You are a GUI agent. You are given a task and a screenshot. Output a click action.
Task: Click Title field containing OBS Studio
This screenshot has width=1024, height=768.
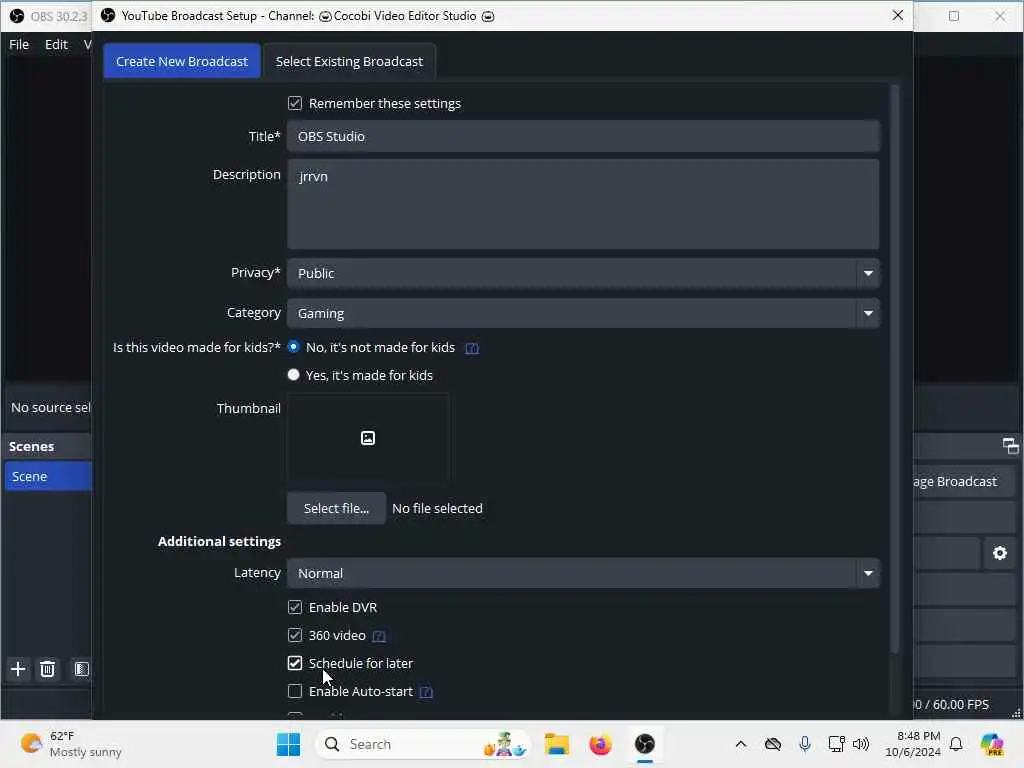583,136
